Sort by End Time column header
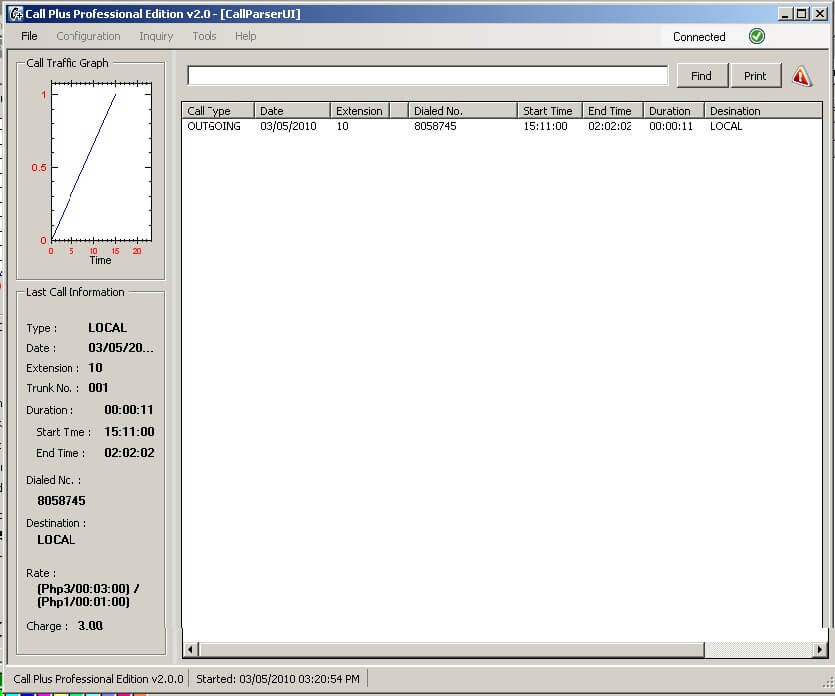This screenshot has height=696, width=835. [613, 111]
